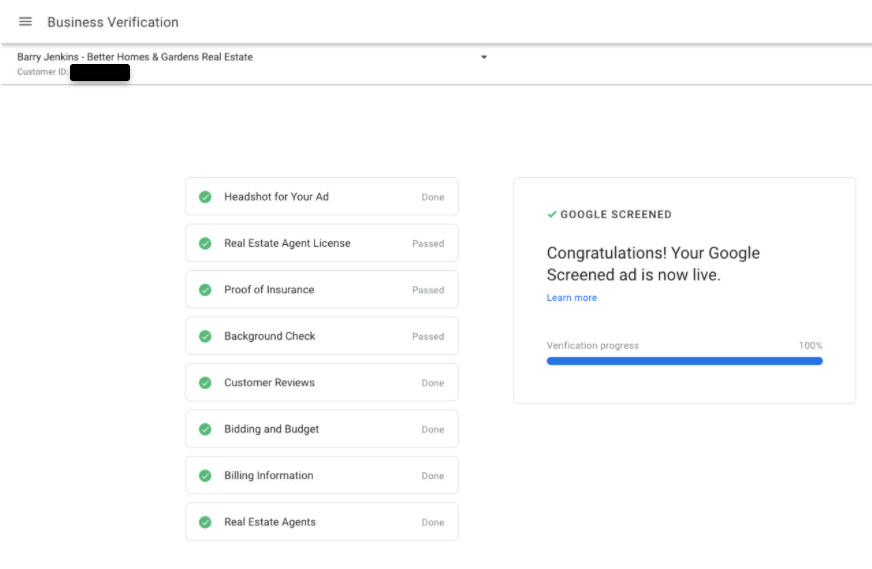
Task: Click the Google Screened checkmark badge
Action: (x=552, y=214)
